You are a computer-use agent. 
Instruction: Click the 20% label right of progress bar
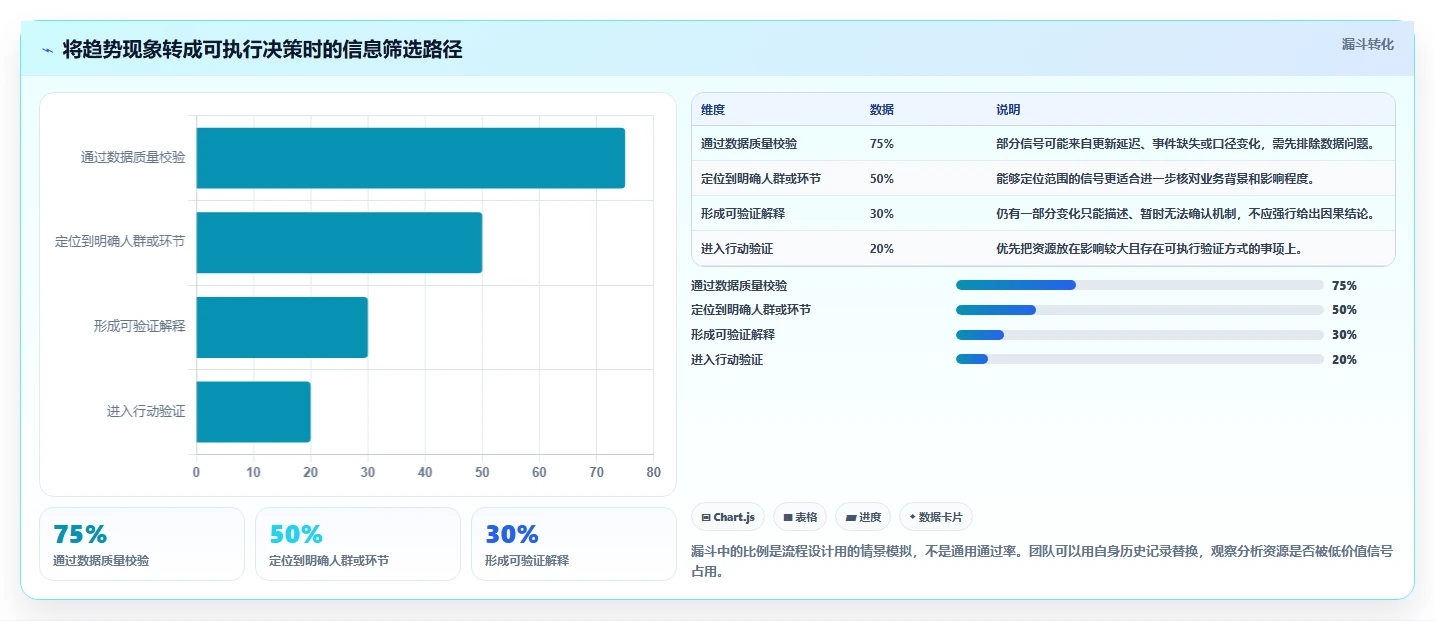pos(1344,359)
